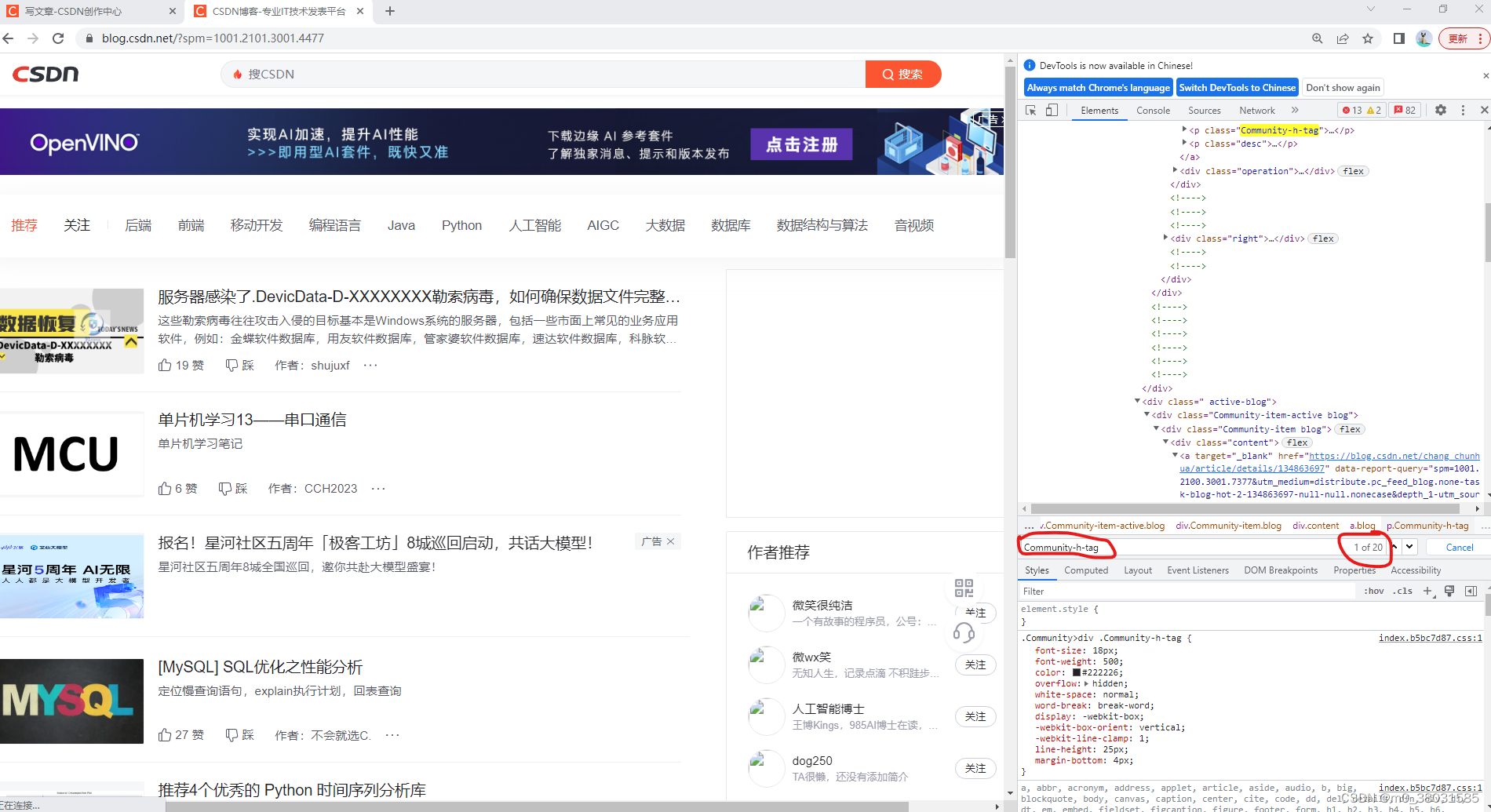Activate the DevTools element inspector icon
1491x812 pixels.
tap(1031, 111)
